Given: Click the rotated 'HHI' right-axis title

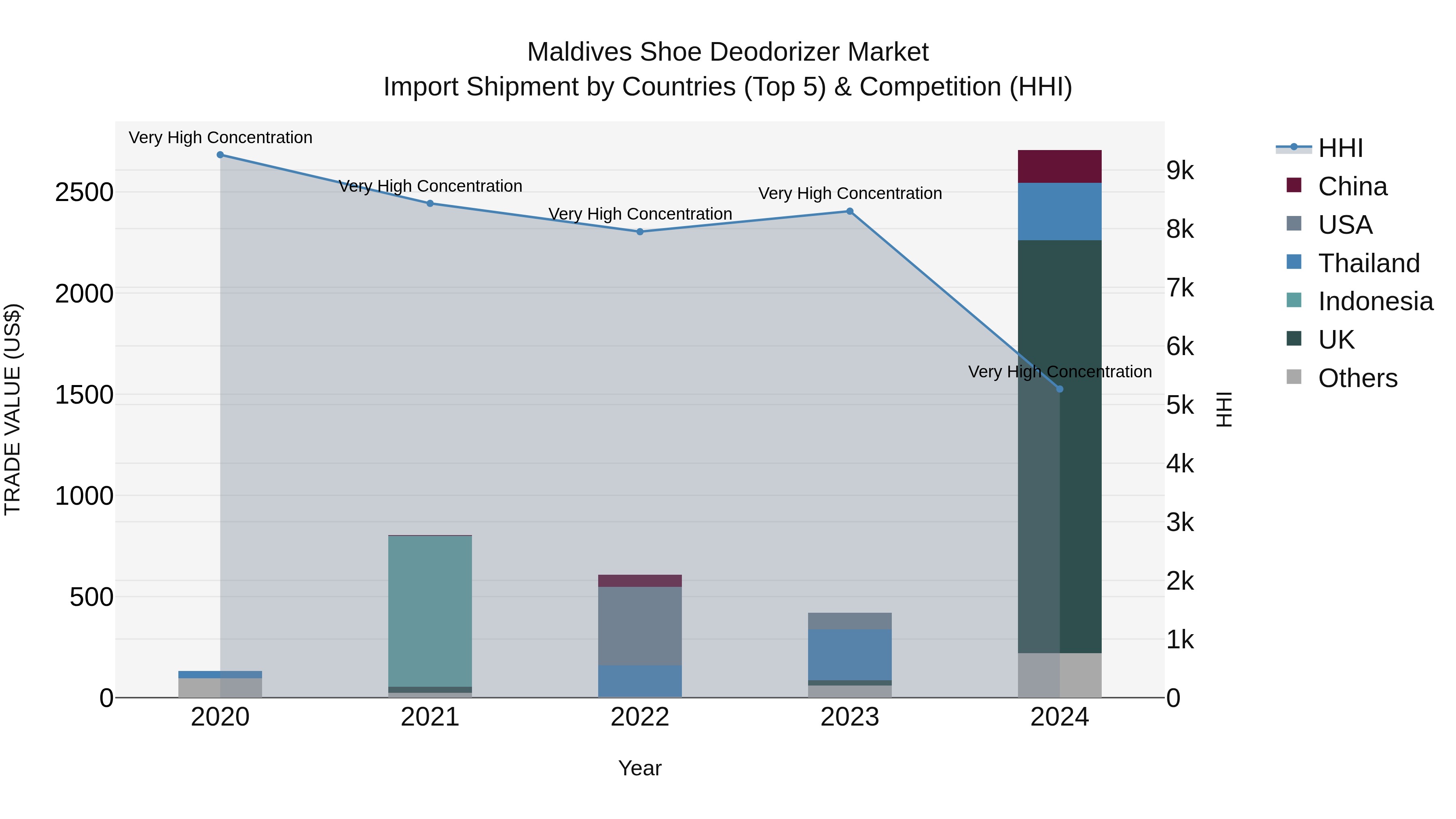Looking at the screenshot, I should click(x=1224, y=409).
